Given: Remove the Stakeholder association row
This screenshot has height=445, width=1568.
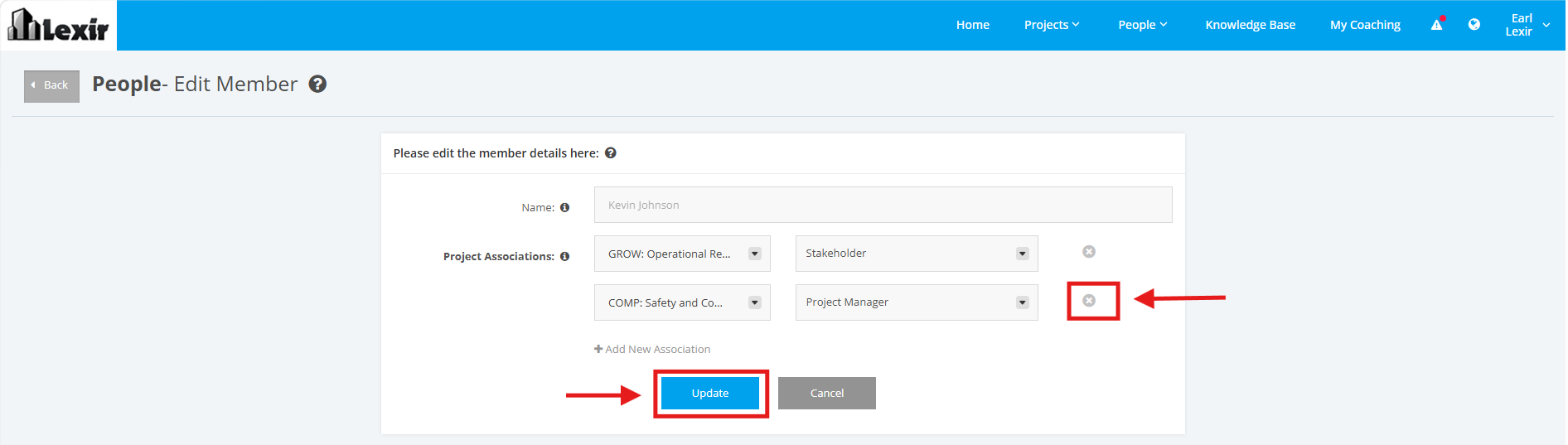Looking at the screenshot, I should pos(1089,252).
